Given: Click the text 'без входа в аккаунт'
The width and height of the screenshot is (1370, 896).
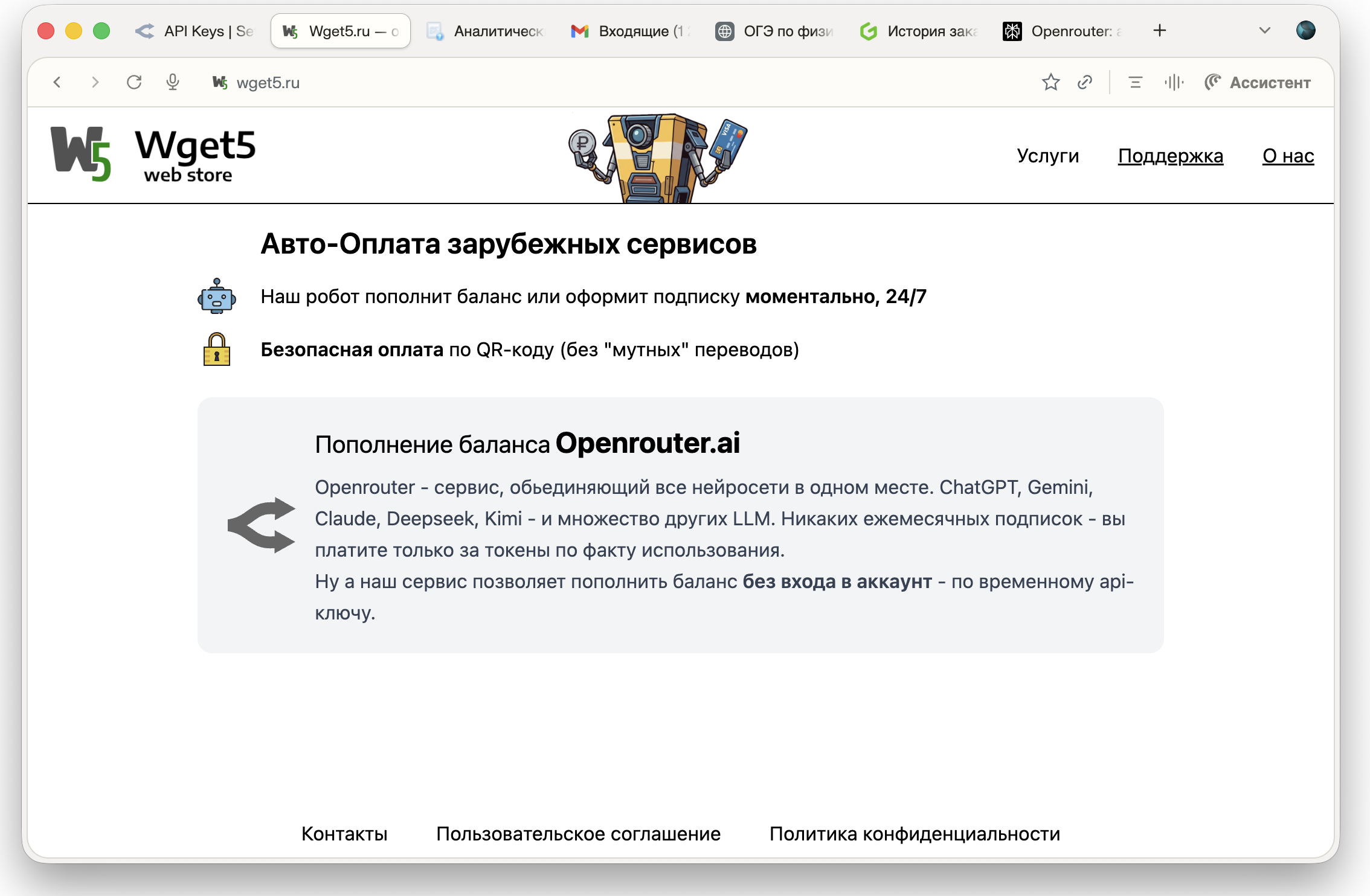Looking at the screenshot, I should [837, 581].
